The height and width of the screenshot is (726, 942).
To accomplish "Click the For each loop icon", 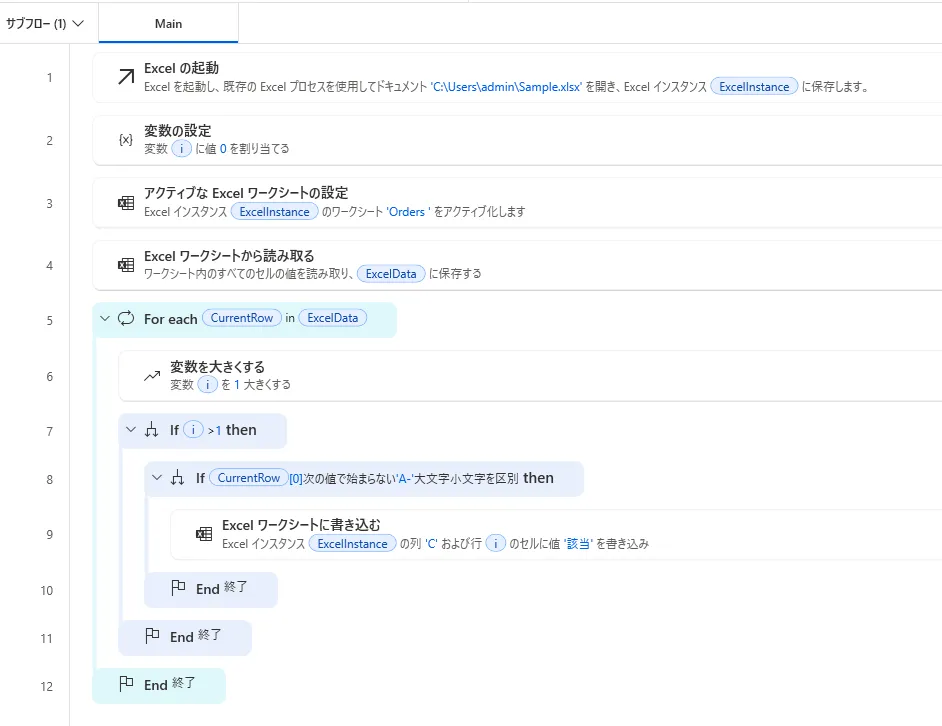I will click(x=126, y=319).
